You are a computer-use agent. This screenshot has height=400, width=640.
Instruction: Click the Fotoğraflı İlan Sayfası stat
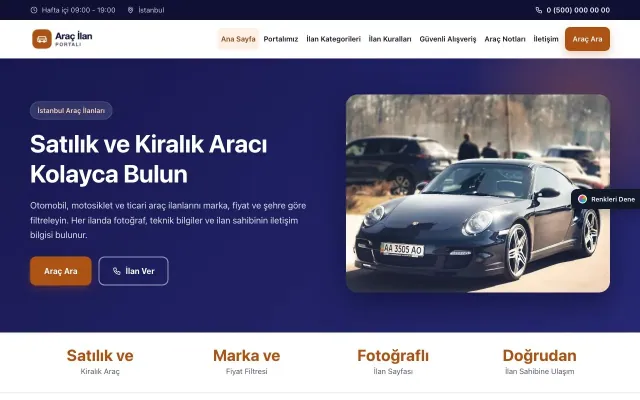coord(393,362)
